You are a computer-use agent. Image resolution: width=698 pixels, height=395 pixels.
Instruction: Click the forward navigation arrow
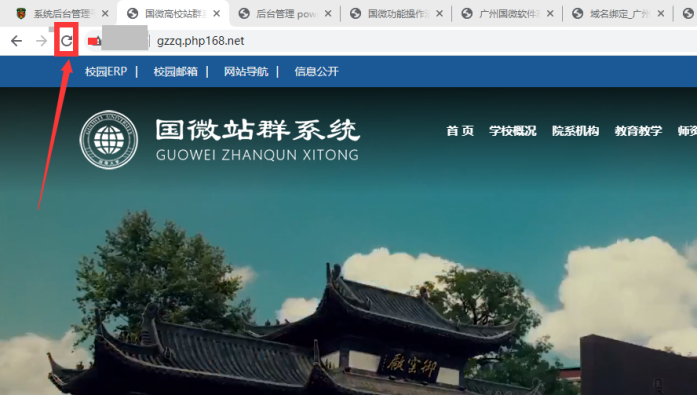tap(41, 41)
